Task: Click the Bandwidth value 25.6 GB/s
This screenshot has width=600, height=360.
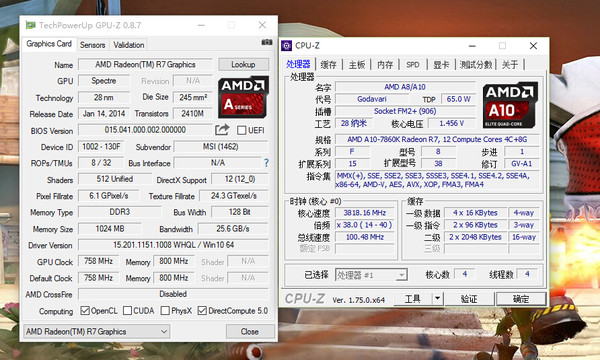Action: [x=233, y=229]
